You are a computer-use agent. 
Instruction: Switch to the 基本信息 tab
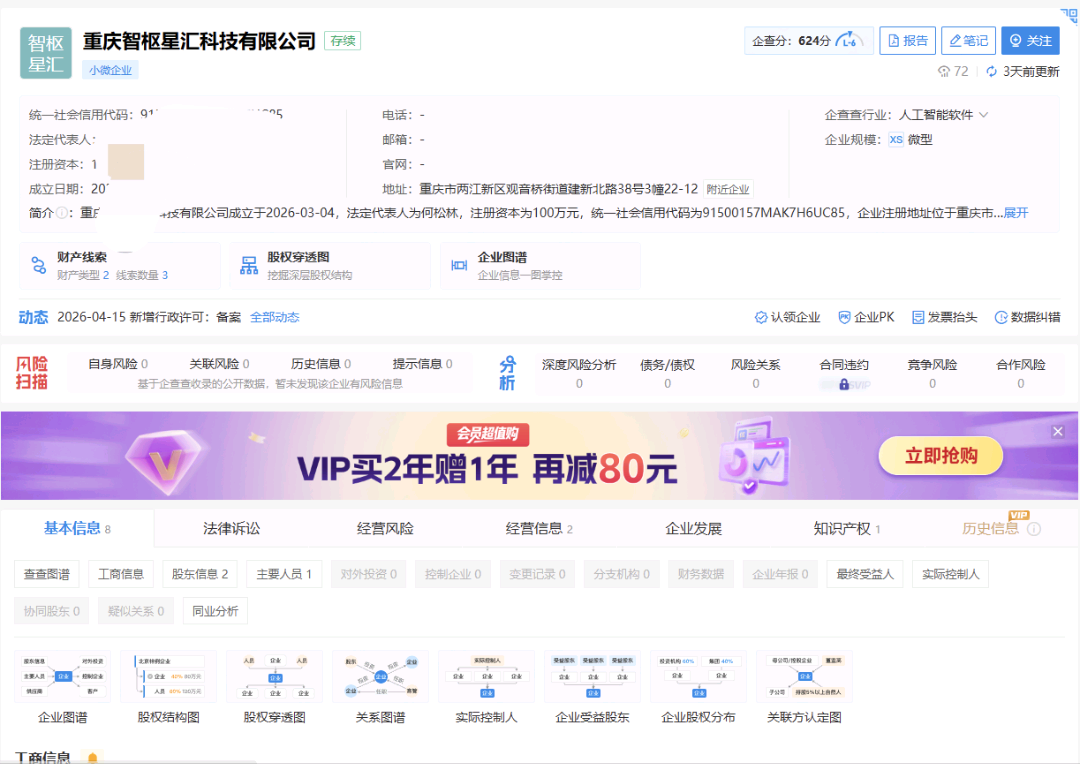coord(77,528)
